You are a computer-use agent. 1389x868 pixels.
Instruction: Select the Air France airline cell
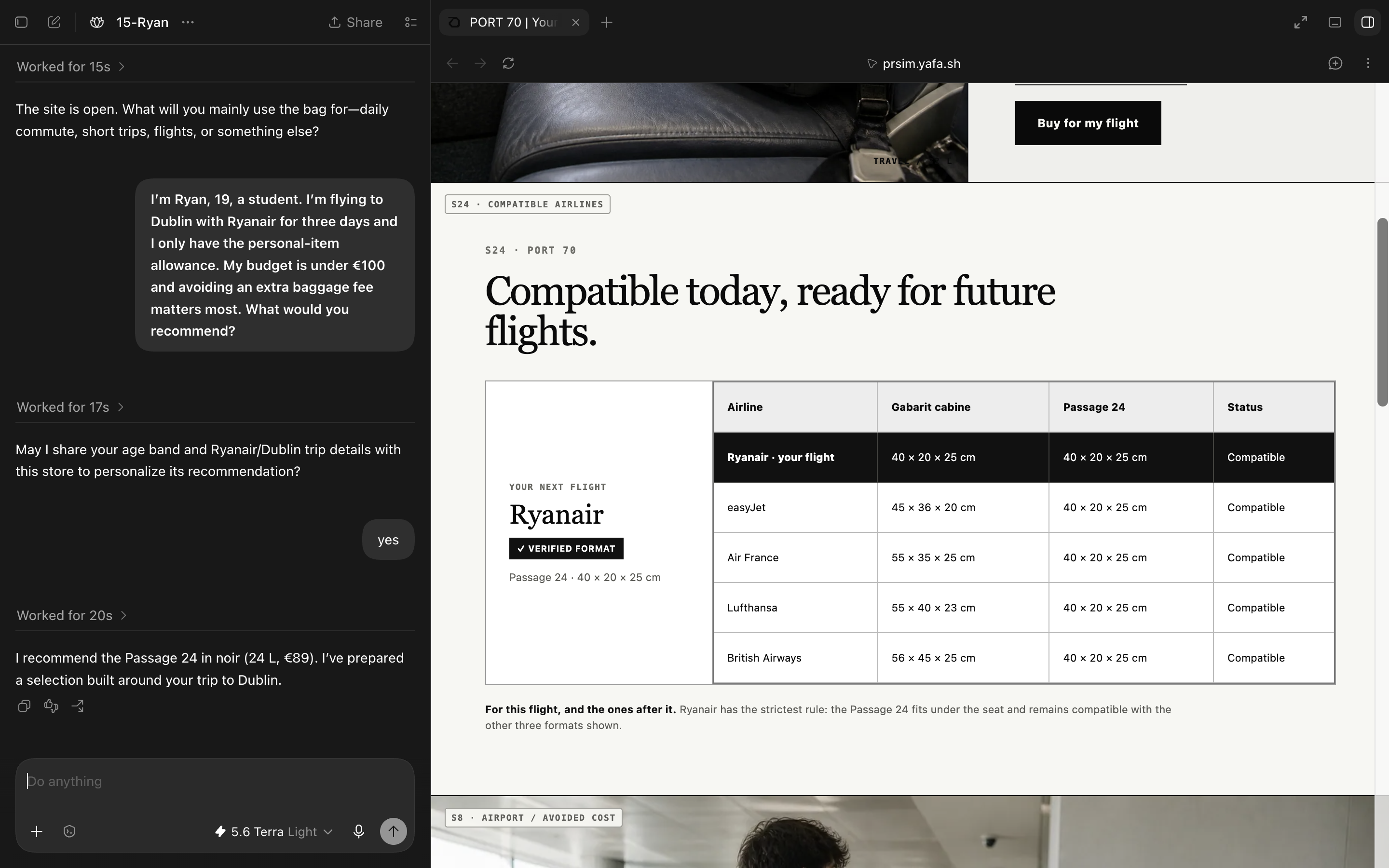pos(795,557)
